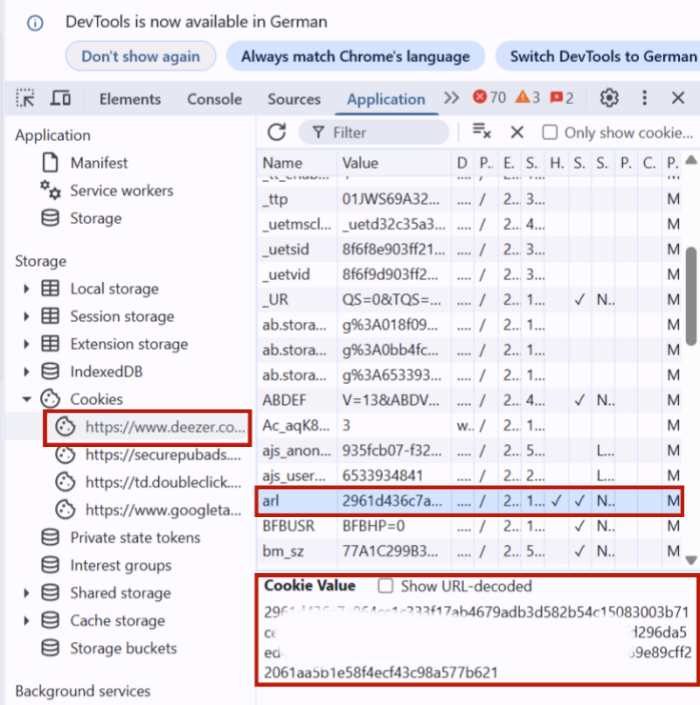This screenshot has height=705, width=700.
Task: Switch to the Elements tab
Action: [130, 99]
